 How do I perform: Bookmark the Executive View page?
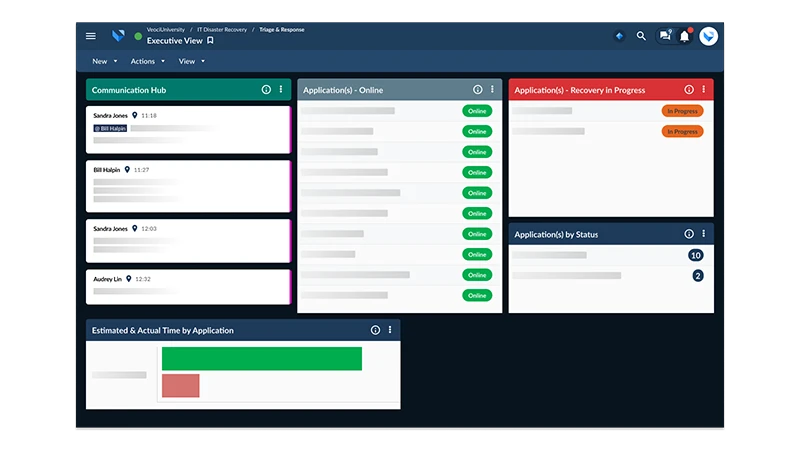point(210,40)
